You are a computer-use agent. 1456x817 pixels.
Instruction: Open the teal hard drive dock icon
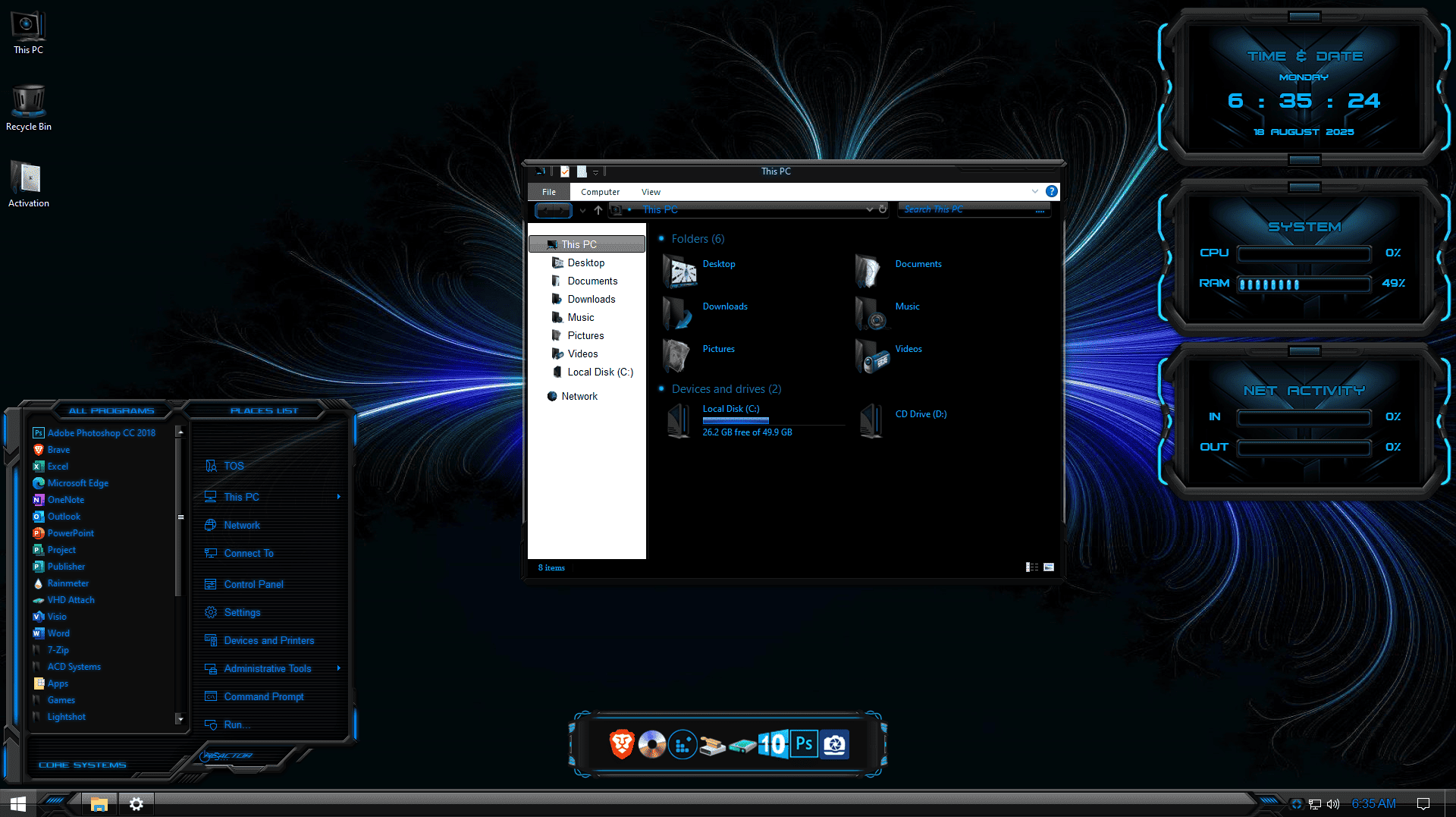[x=742, y=746]
